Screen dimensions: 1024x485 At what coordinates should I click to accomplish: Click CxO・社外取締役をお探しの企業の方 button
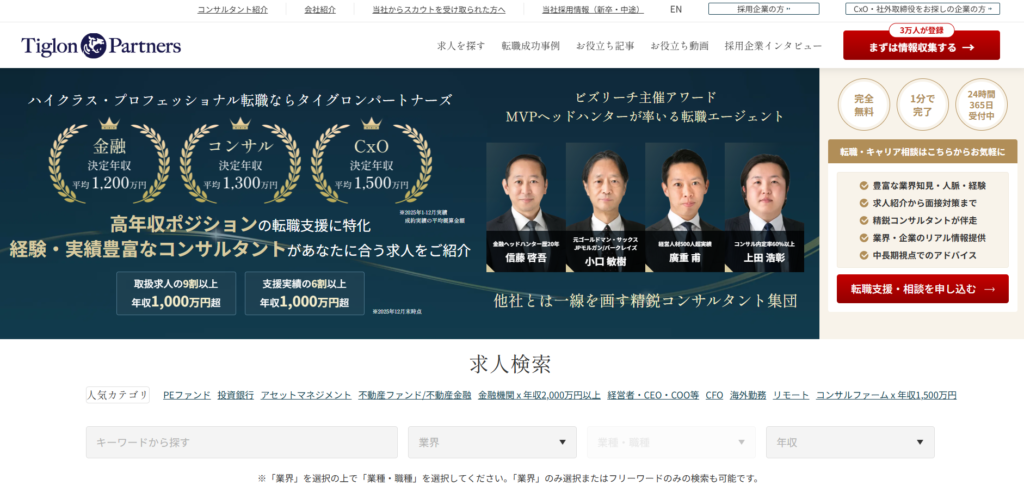(922, 9)
